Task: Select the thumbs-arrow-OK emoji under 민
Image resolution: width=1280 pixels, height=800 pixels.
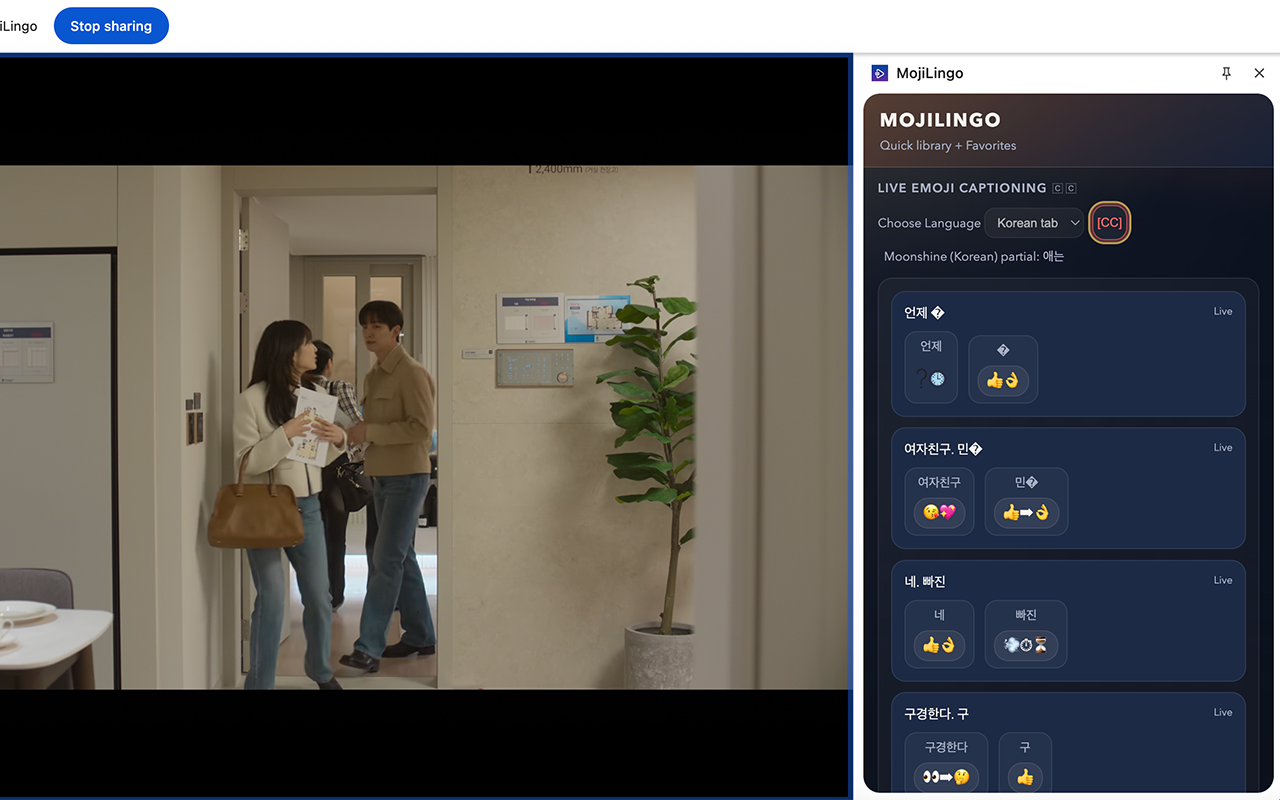Action: (x=1026, y=512)
